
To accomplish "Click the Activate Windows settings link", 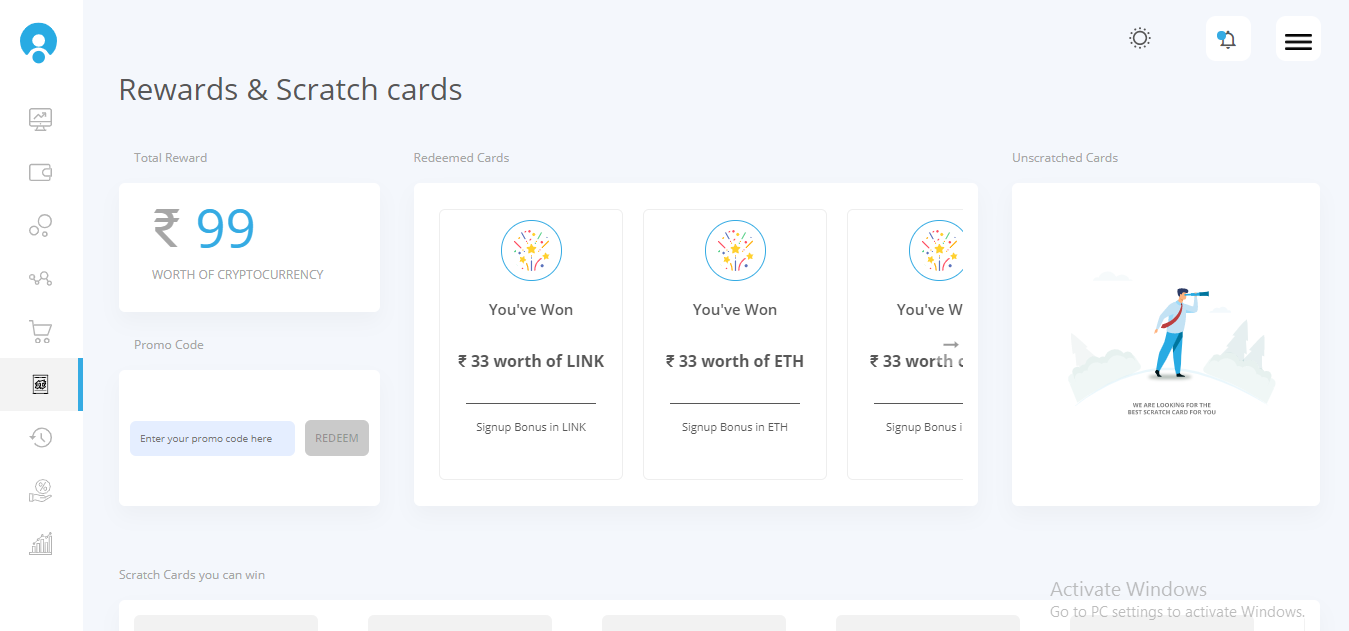I will pos(1176,611).
